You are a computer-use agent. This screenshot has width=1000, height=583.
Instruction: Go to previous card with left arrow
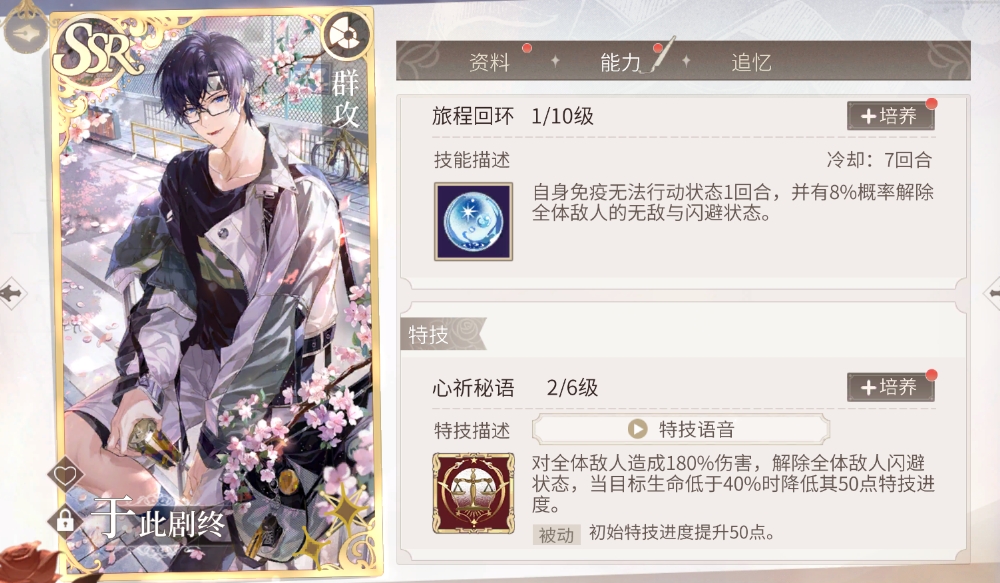[x=12, y=293]
